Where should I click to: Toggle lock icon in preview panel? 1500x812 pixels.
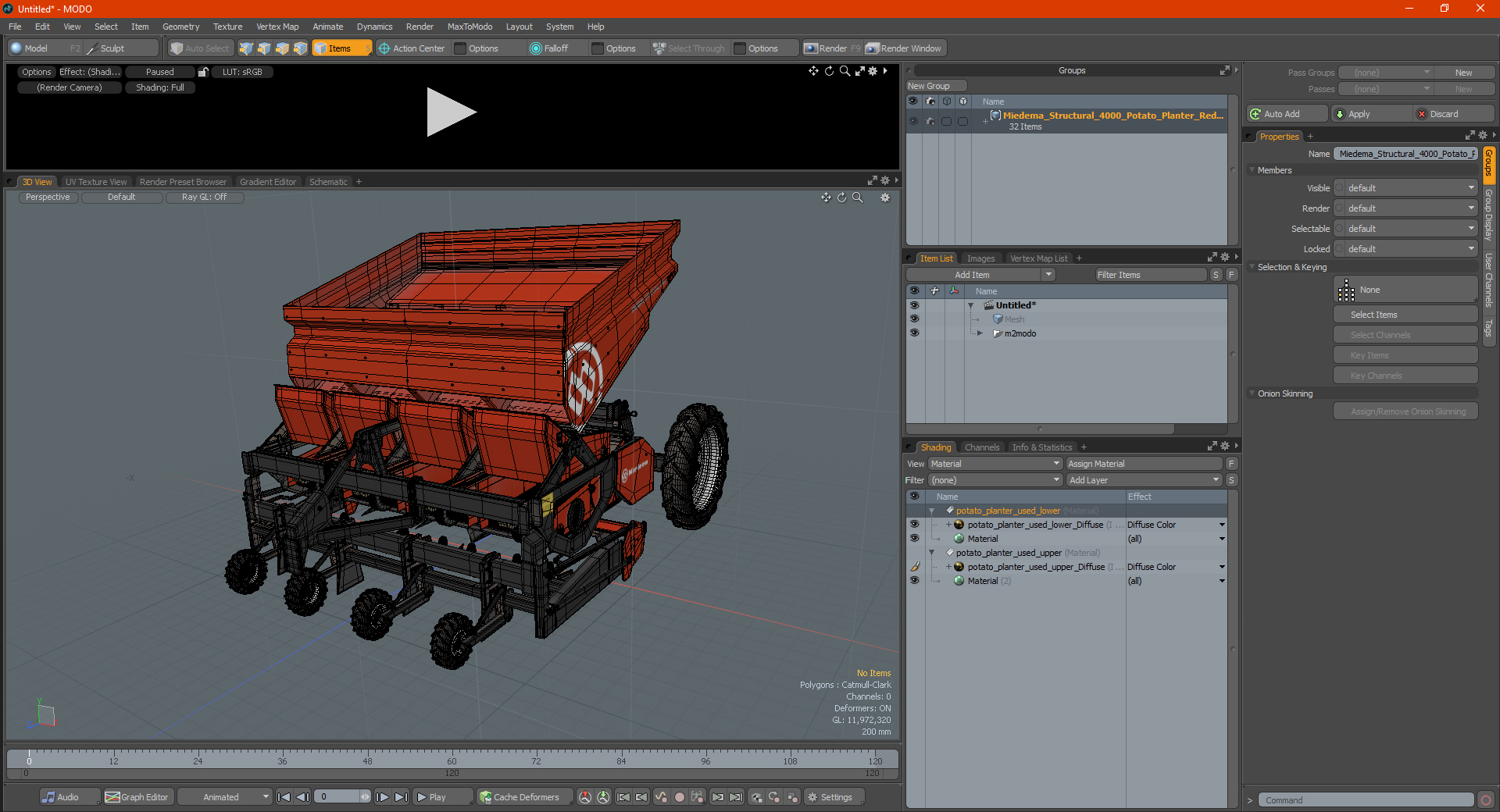point(203,72)
